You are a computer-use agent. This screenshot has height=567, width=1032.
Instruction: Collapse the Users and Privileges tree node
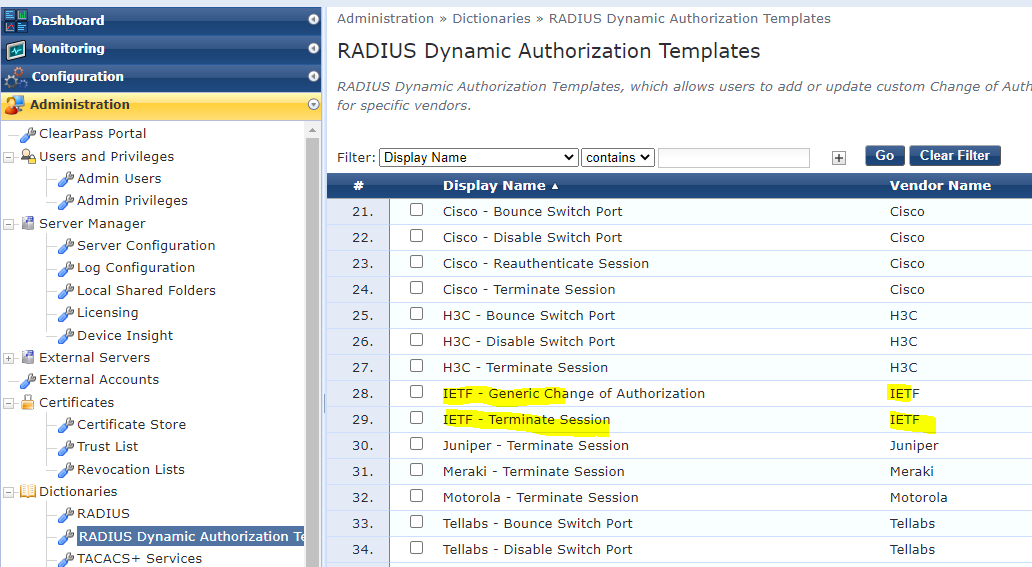click(9, 157)
